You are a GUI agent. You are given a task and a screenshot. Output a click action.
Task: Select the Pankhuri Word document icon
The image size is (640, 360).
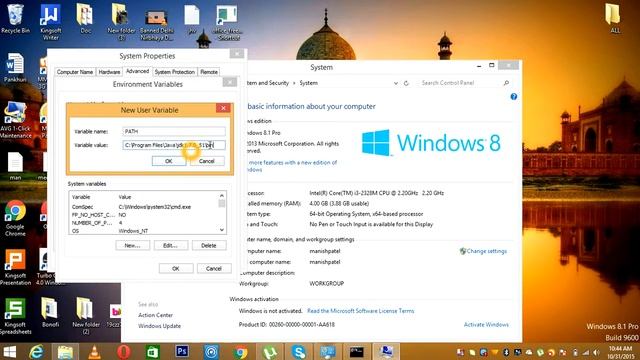pos(16,67)
